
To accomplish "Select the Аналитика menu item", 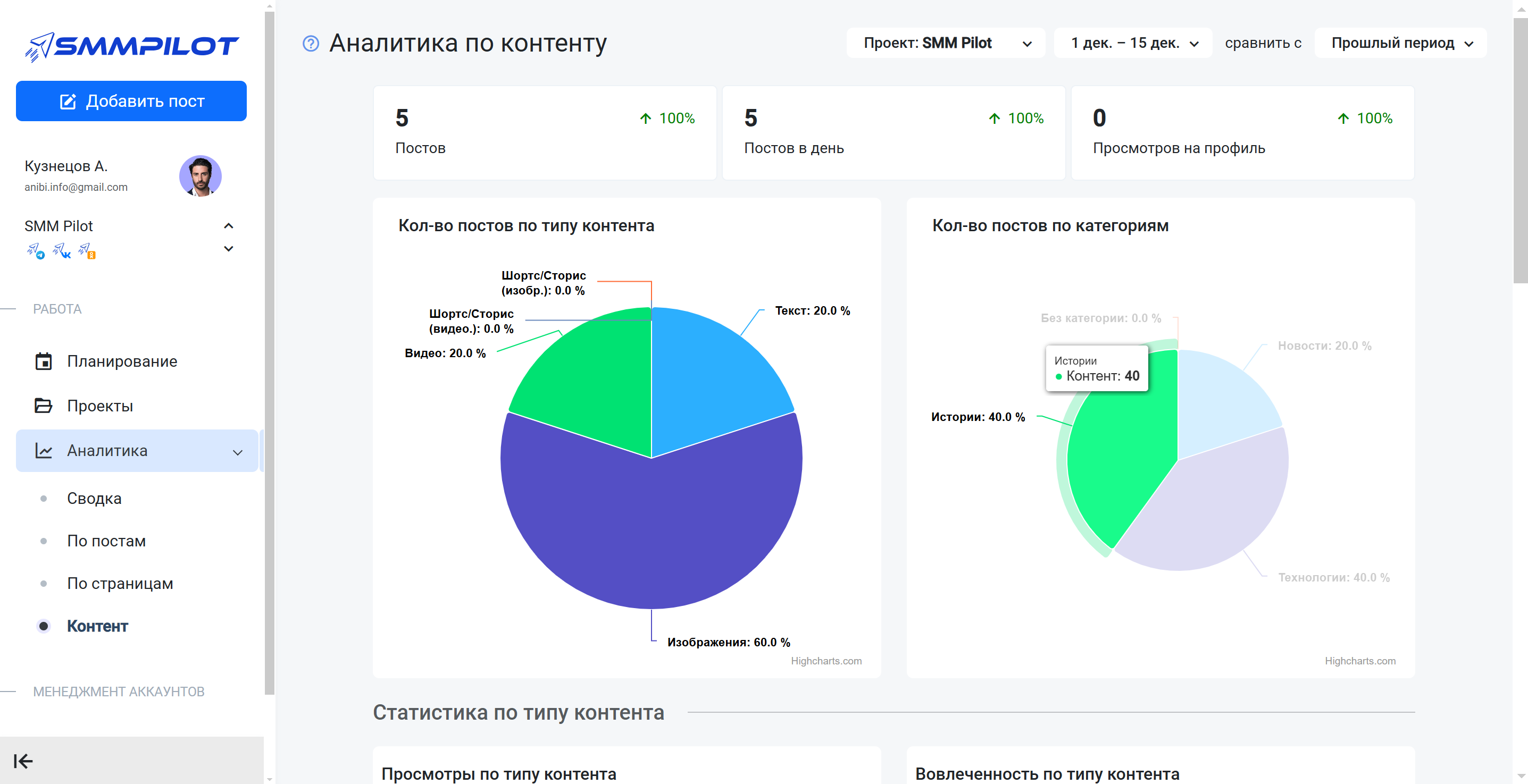I will point(137,451).
